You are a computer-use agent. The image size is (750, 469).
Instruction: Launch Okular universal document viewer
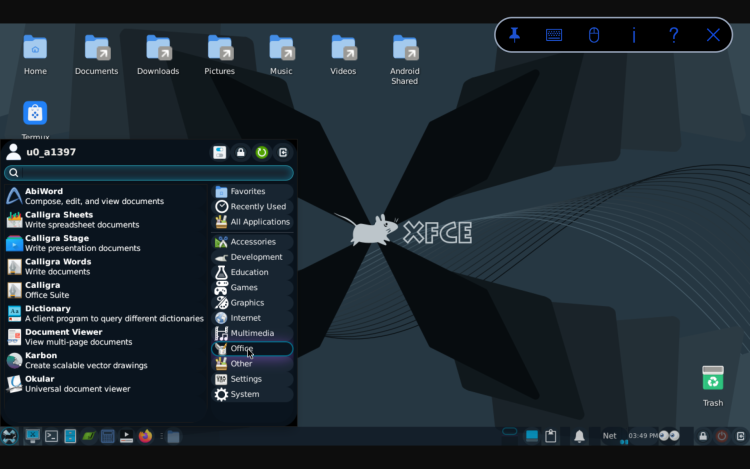pos(105,383)
